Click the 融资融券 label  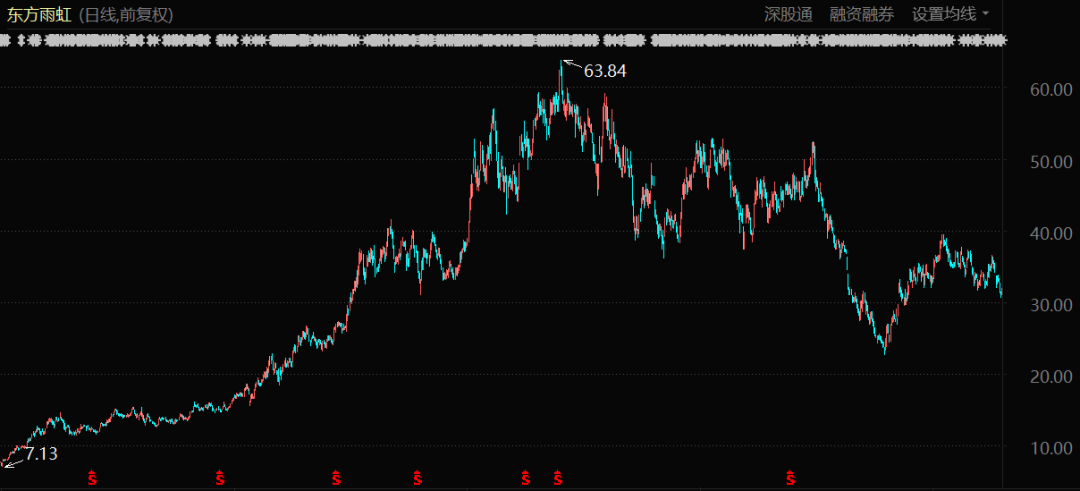point(861,14)
